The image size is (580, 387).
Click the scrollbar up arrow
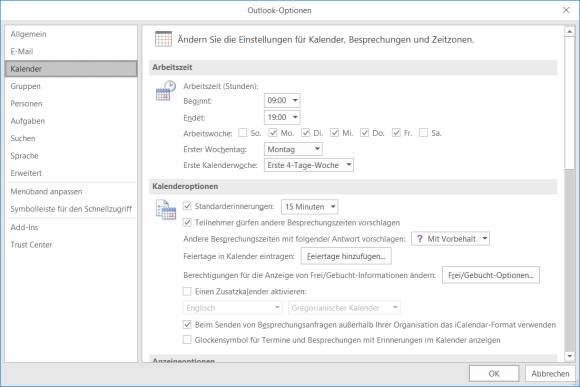click(x=569, y=32)
